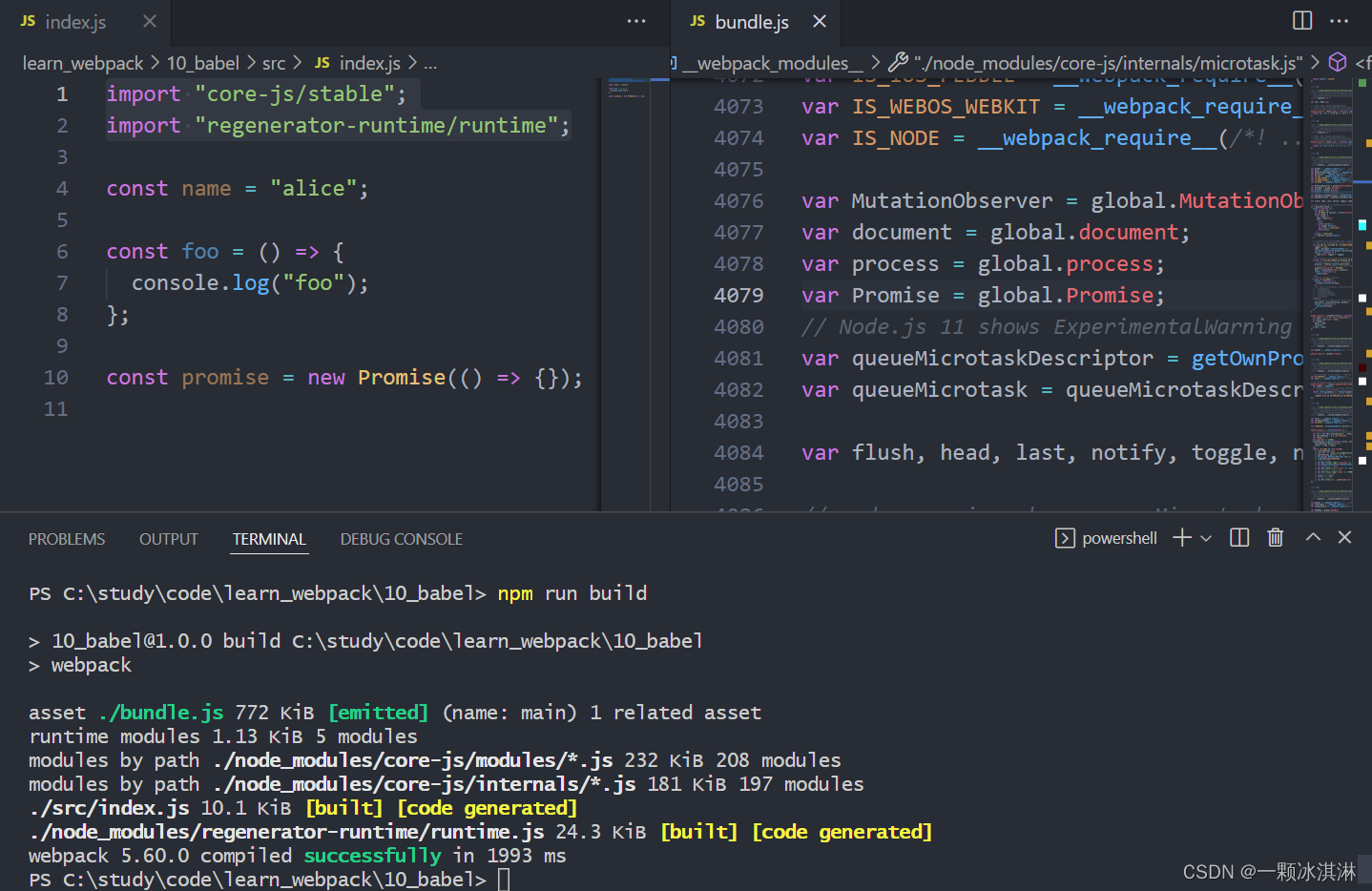The image size is (1372, 891).
Task: Maximize the panel with the chevron-up icon
Action: coord(1313,537)
